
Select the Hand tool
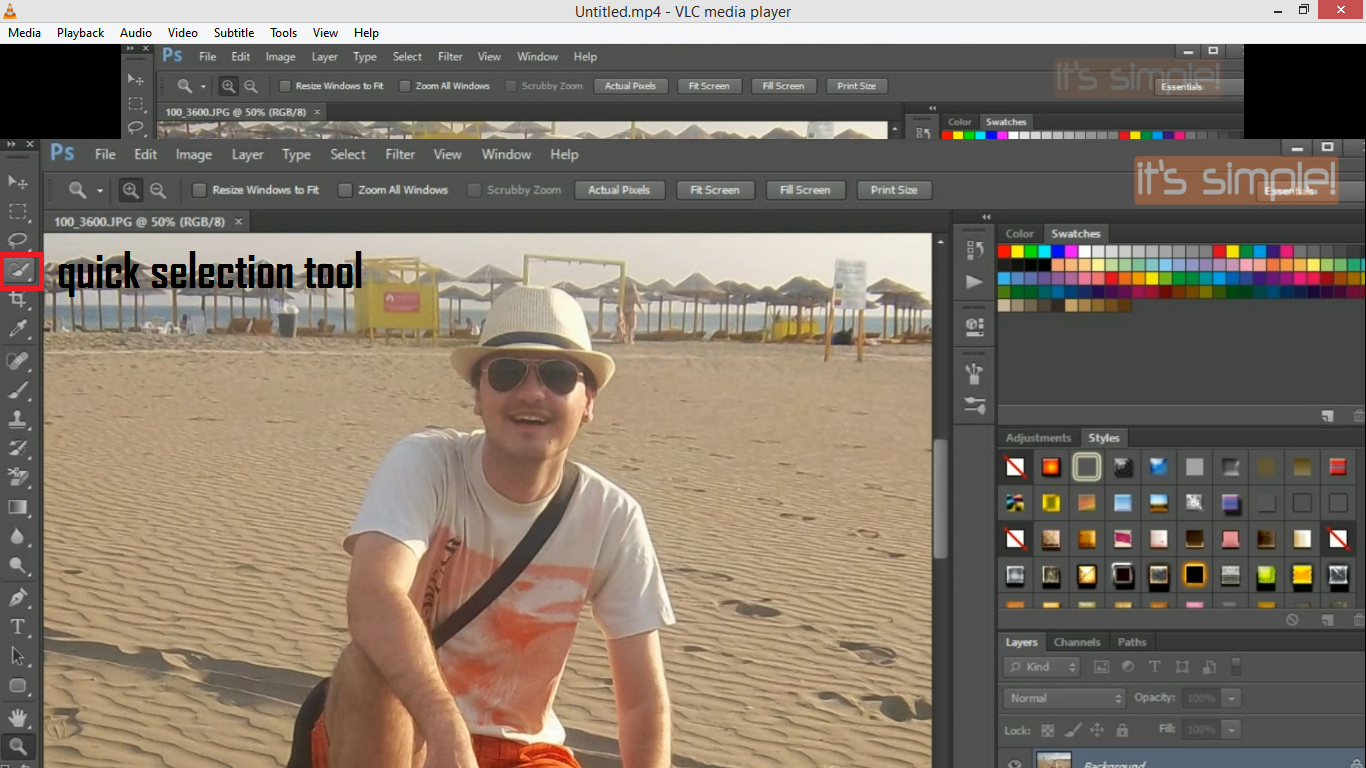[18, 717]
